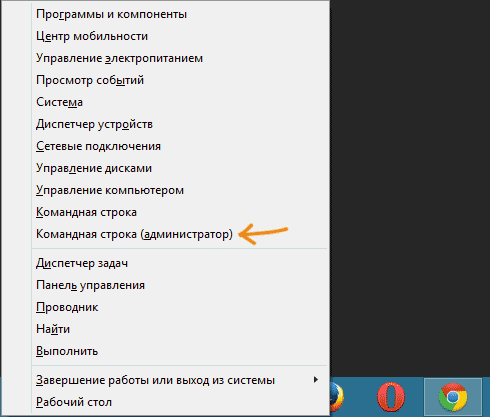Open the Выполнить dialog entry
The width and height of the screenshot is (490, 417).
(180, 351)
